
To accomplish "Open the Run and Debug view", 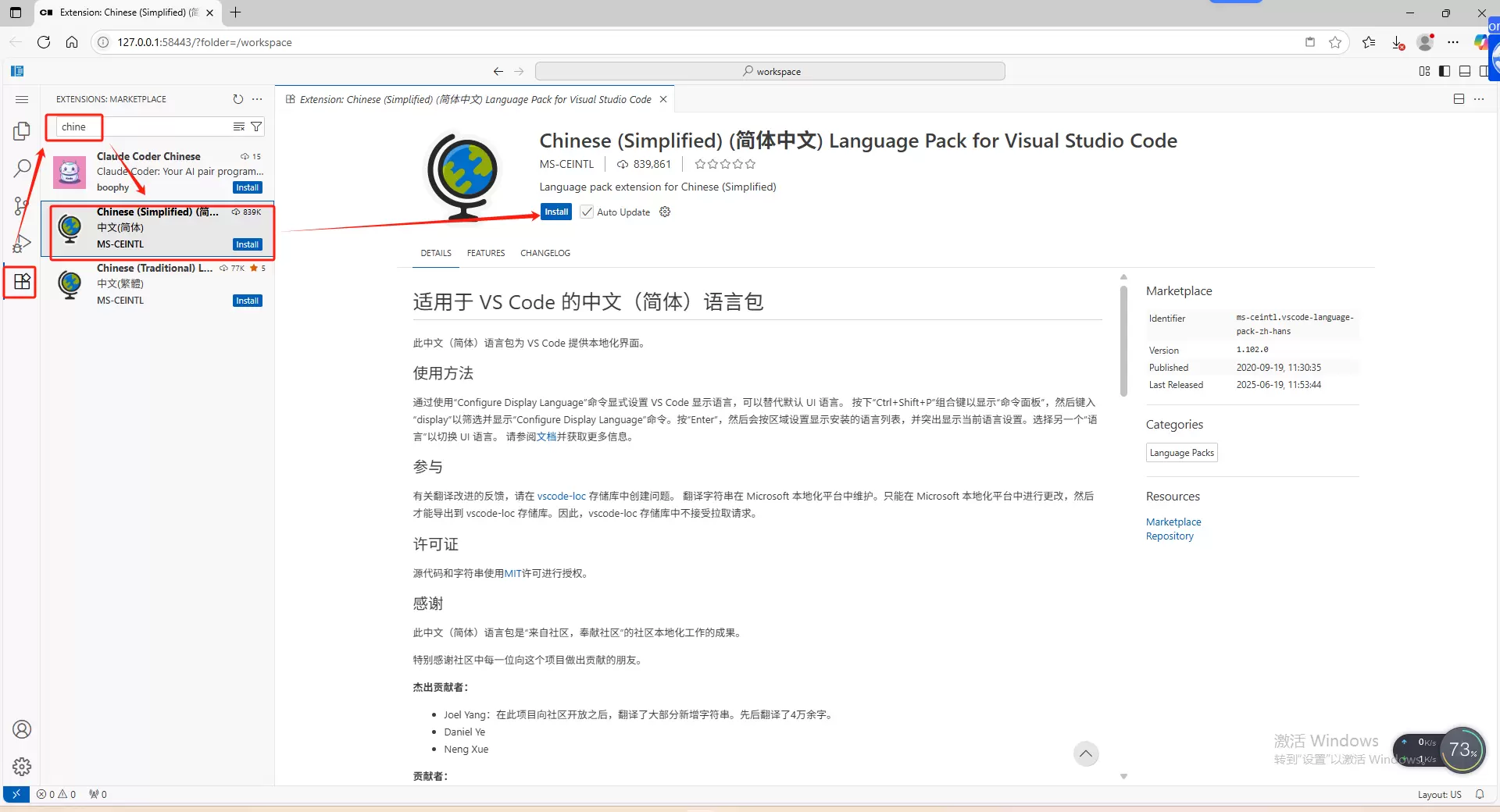I will (22, 244).
